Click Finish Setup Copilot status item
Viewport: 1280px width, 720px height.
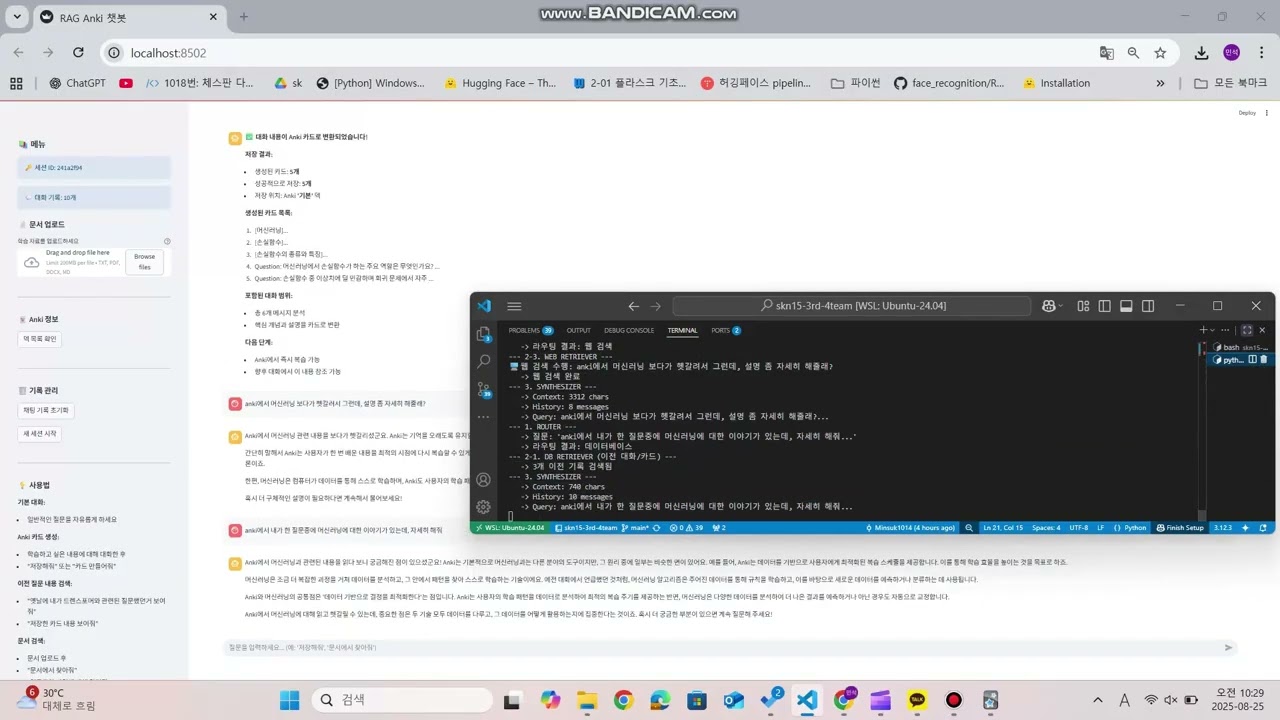pos(1180,527)
